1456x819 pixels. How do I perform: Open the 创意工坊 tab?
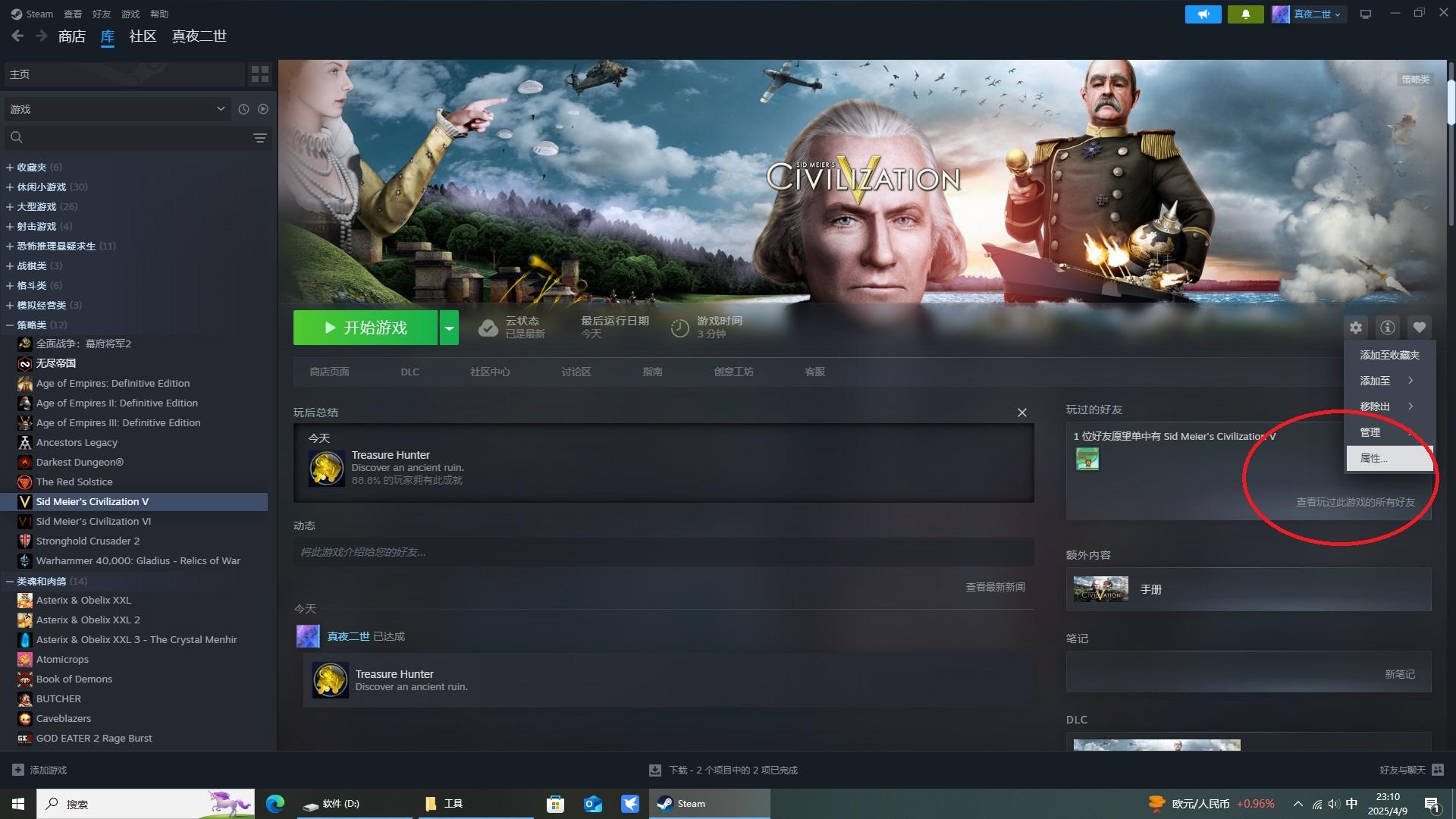click(733, 372)
